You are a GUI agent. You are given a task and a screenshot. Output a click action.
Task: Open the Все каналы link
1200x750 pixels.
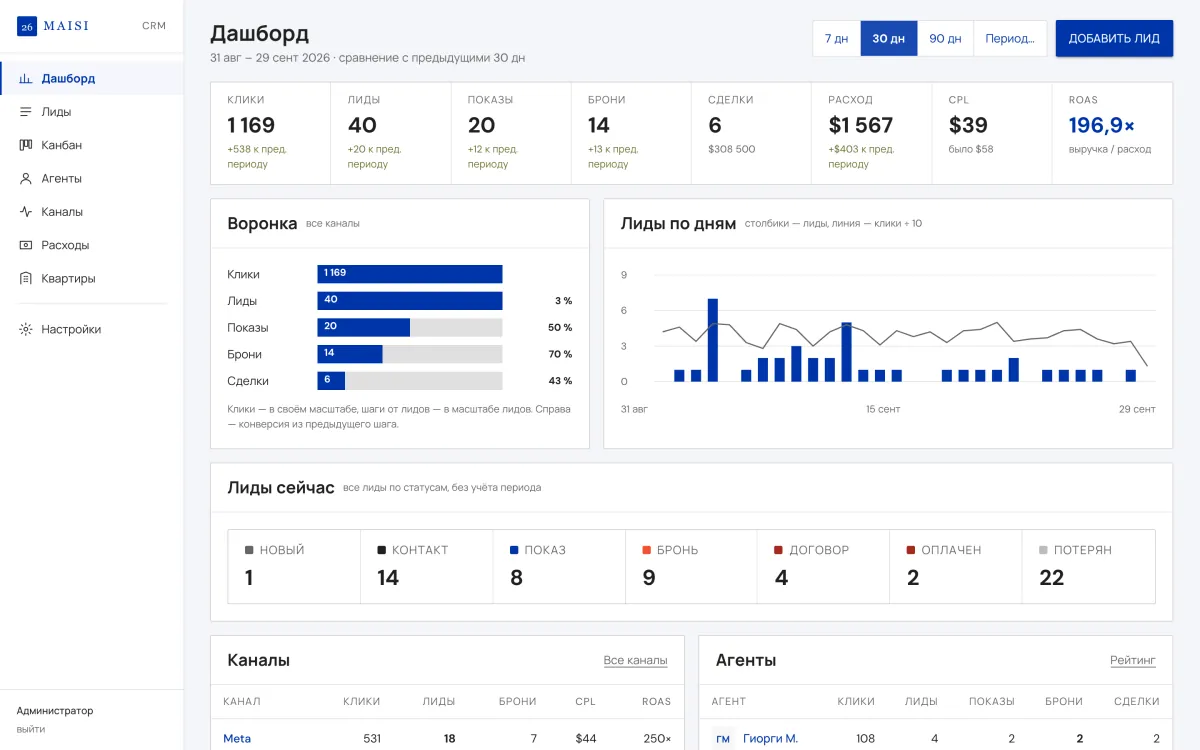[635, 661]
